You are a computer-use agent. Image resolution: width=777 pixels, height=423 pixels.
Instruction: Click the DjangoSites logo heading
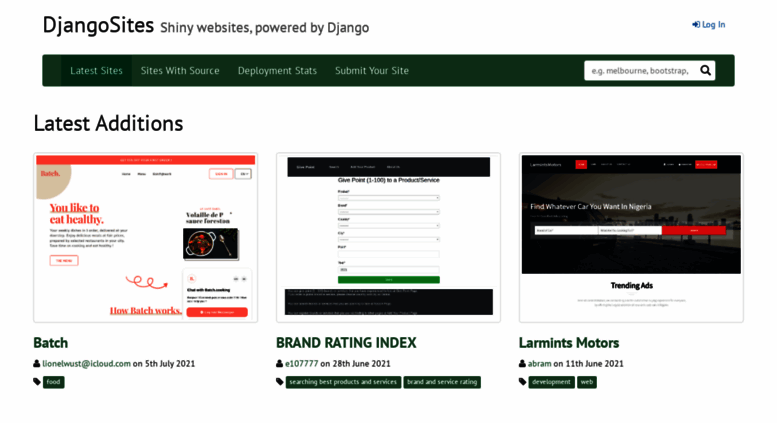(98, 25)
